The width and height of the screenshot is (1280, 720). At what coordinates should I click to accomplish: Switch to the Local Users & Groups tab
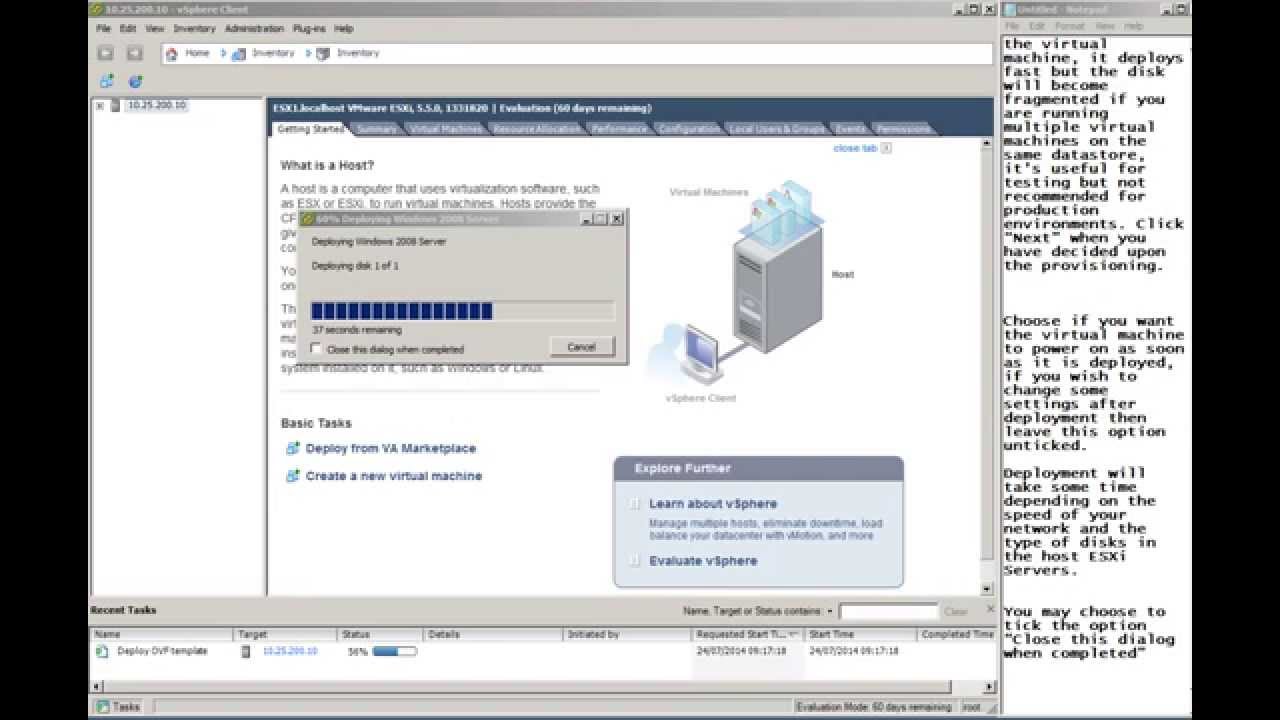point(777,129)
